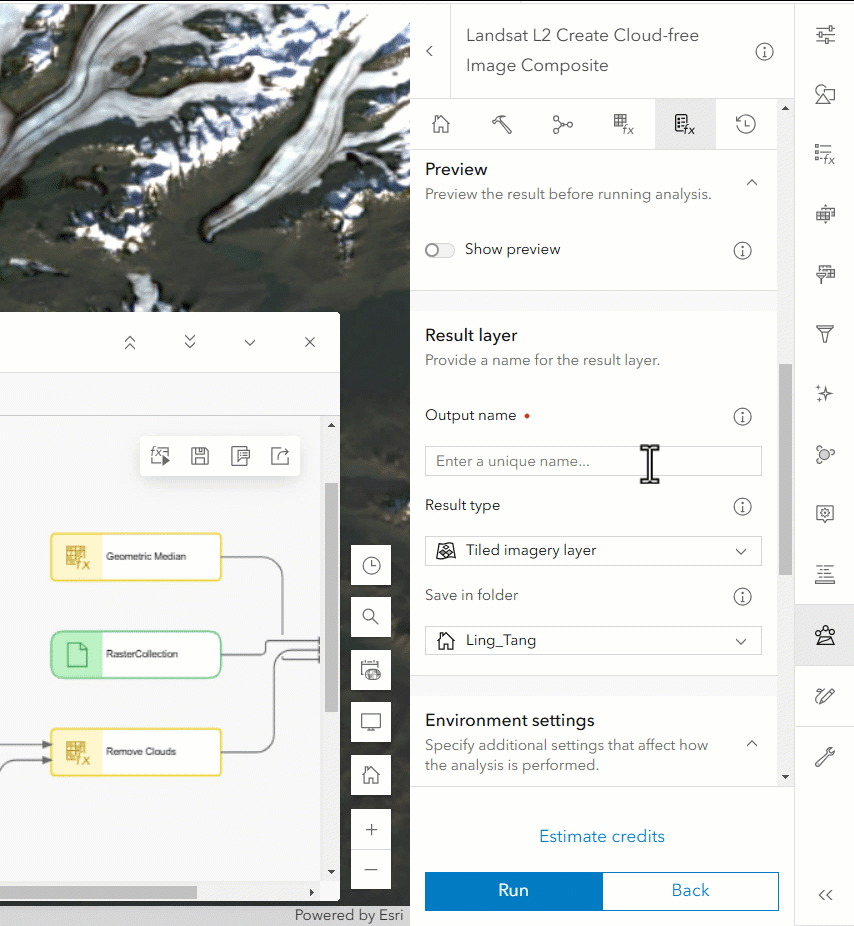Collapse the right sidebar toolbar
Screen dimensions: 854x926
click(826, 895)
